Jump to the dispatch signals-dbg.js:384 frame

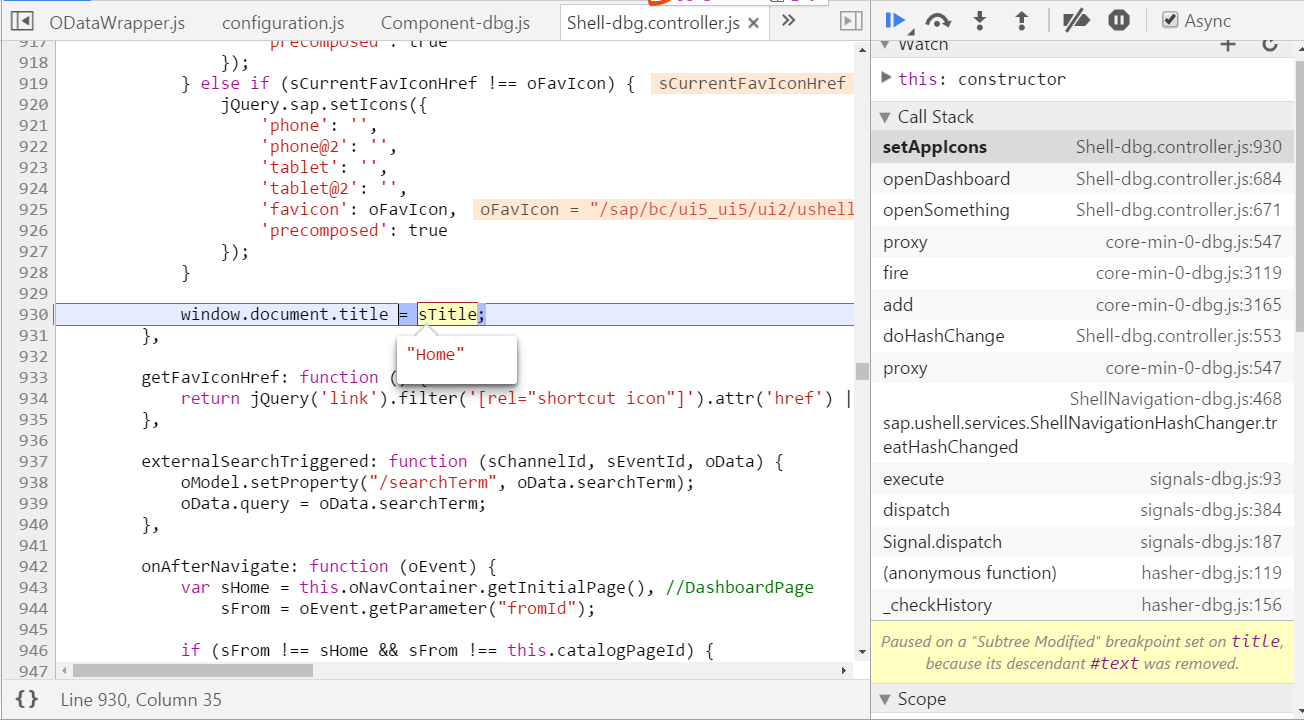(x=1082, y=510)
